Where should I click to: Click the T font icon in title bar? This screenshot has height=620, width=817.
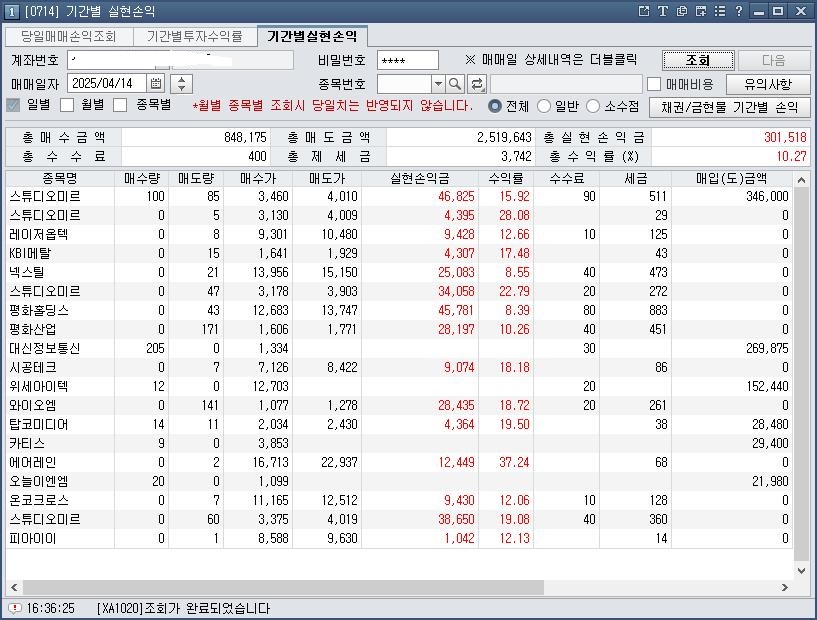[662, 11]
